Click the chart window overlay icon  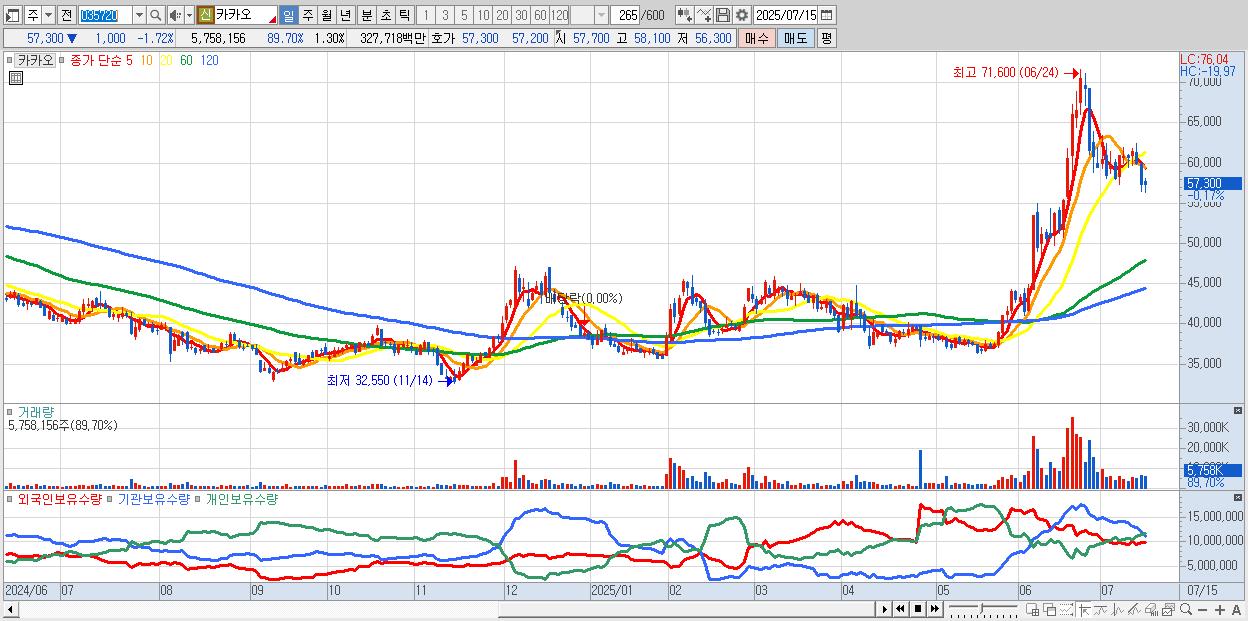1168,610
